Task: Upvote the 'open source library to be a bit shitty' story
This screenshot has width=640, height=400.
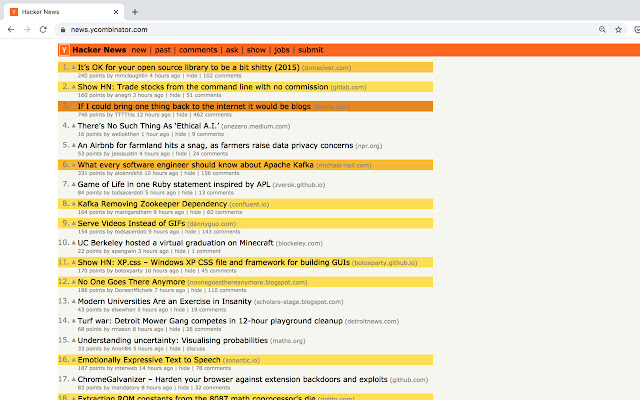Action: click(x=74, y=67)
